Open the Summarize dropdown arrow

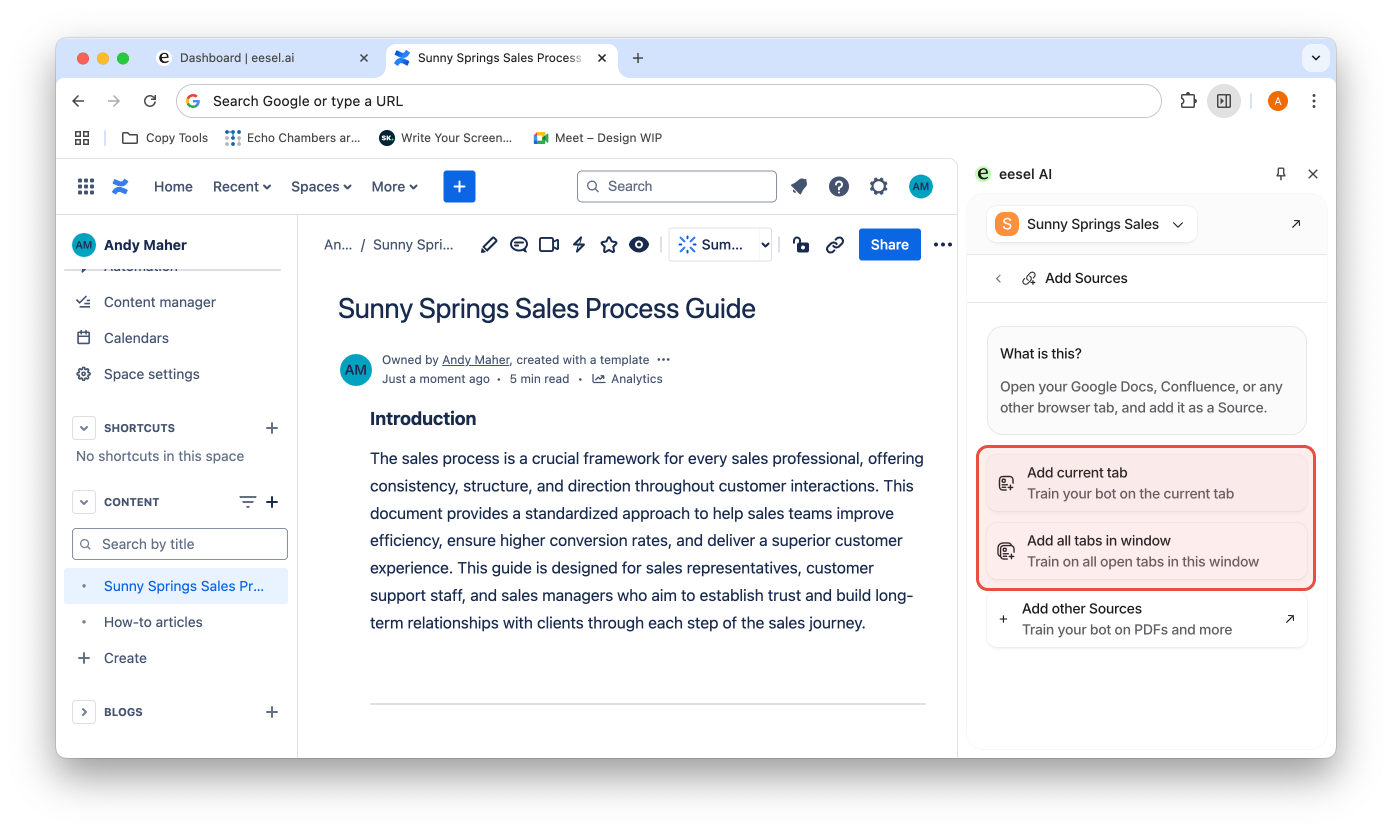point(764,244)
